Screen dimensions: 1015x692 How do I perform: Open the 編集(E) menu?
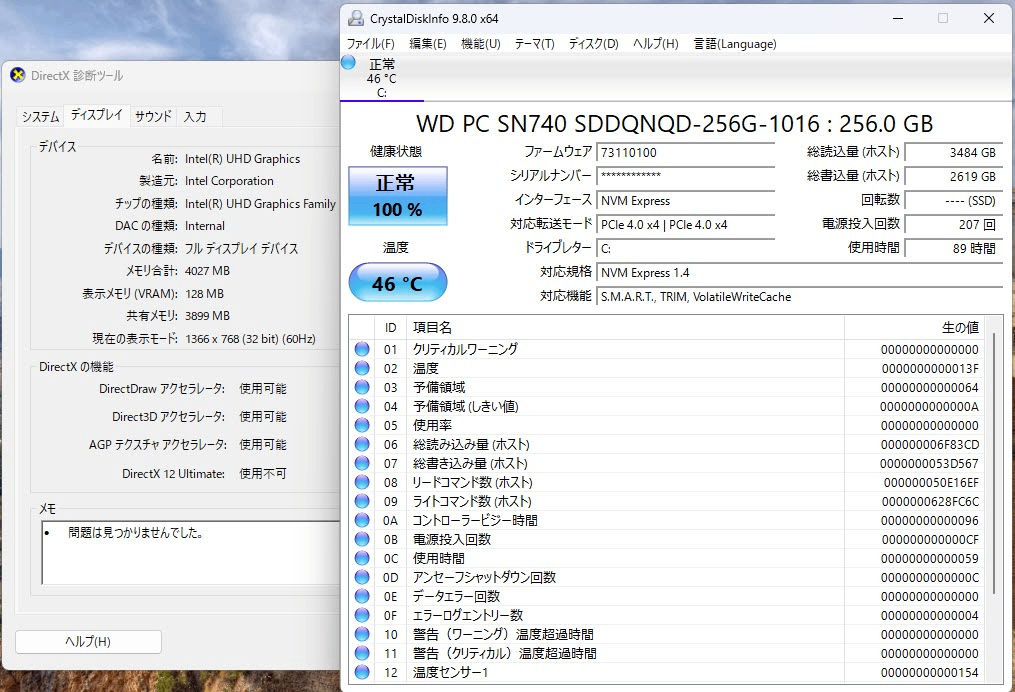[428, 43]
